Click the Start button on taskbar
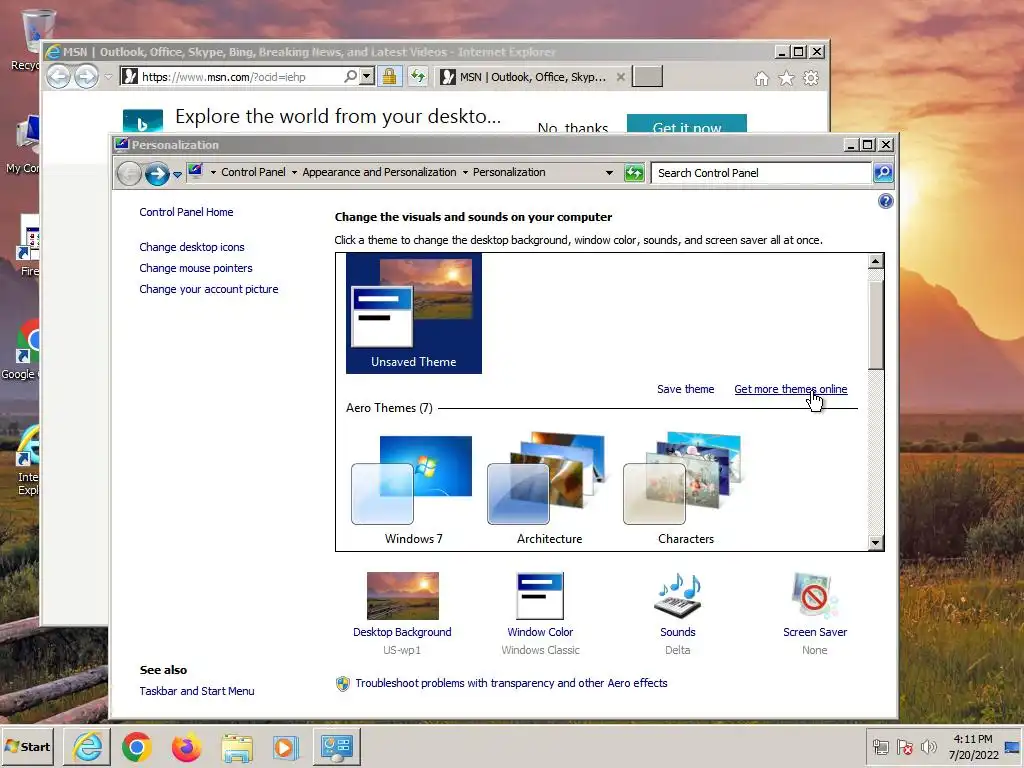The image size is (1024, 768). tap(27, 746)
